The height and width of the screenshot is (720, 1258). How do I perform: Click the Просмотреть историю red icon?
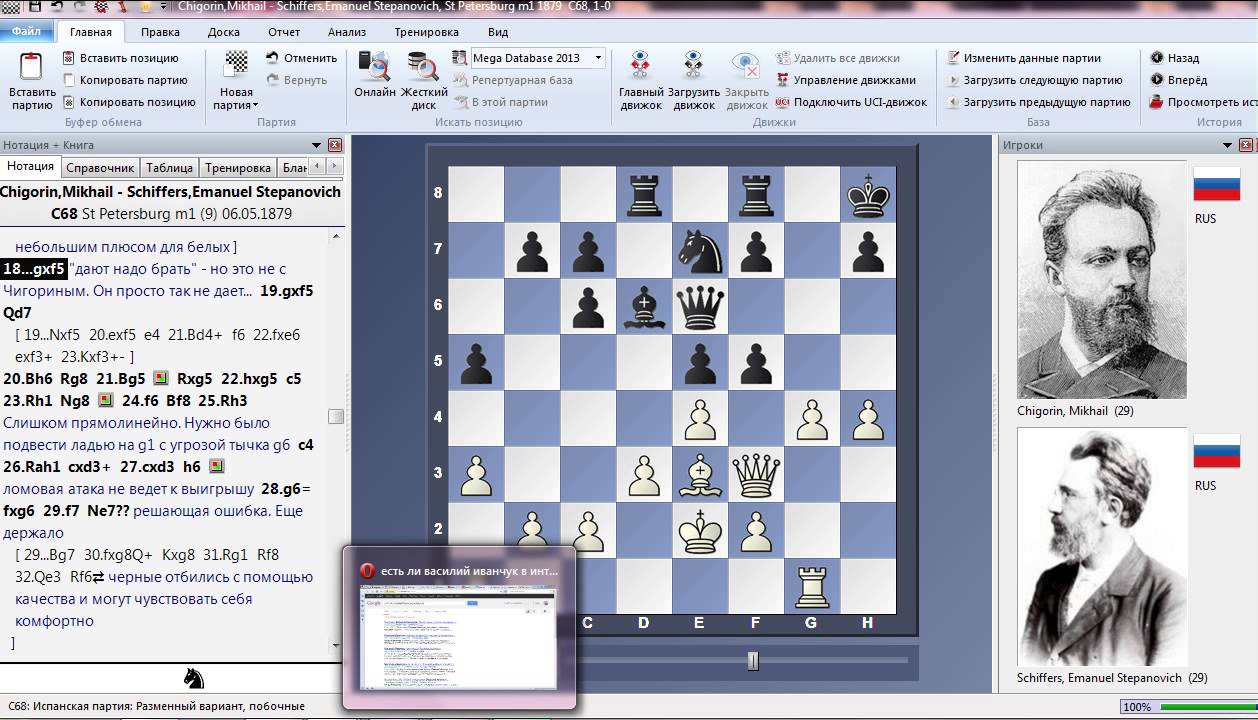(x=1157, y=102)
